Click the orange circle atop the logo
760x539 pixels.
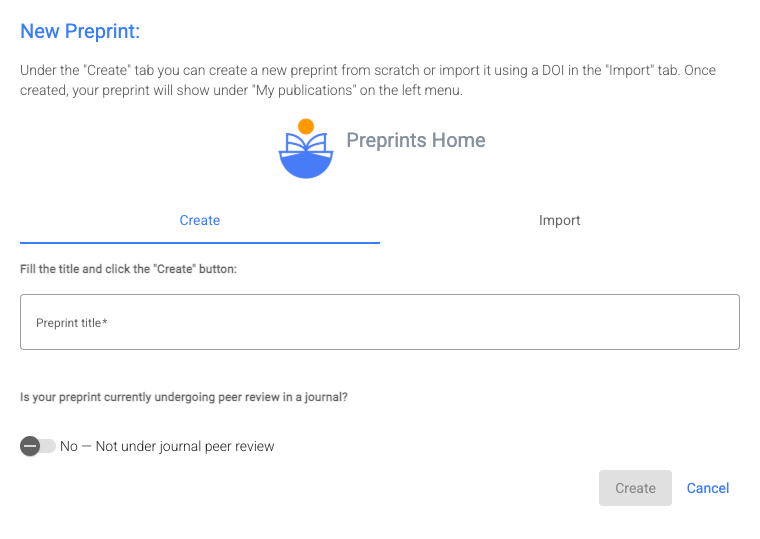(306, 126)
